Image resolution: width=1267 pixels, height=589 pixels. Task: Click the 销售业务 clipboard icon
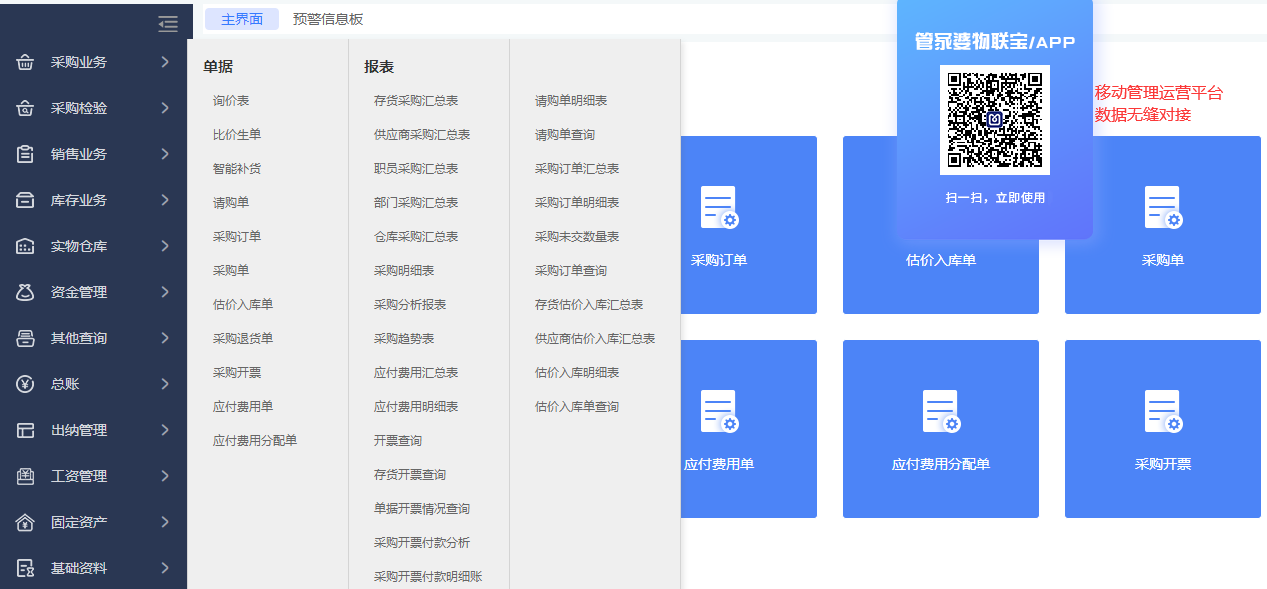coord(26,154)
